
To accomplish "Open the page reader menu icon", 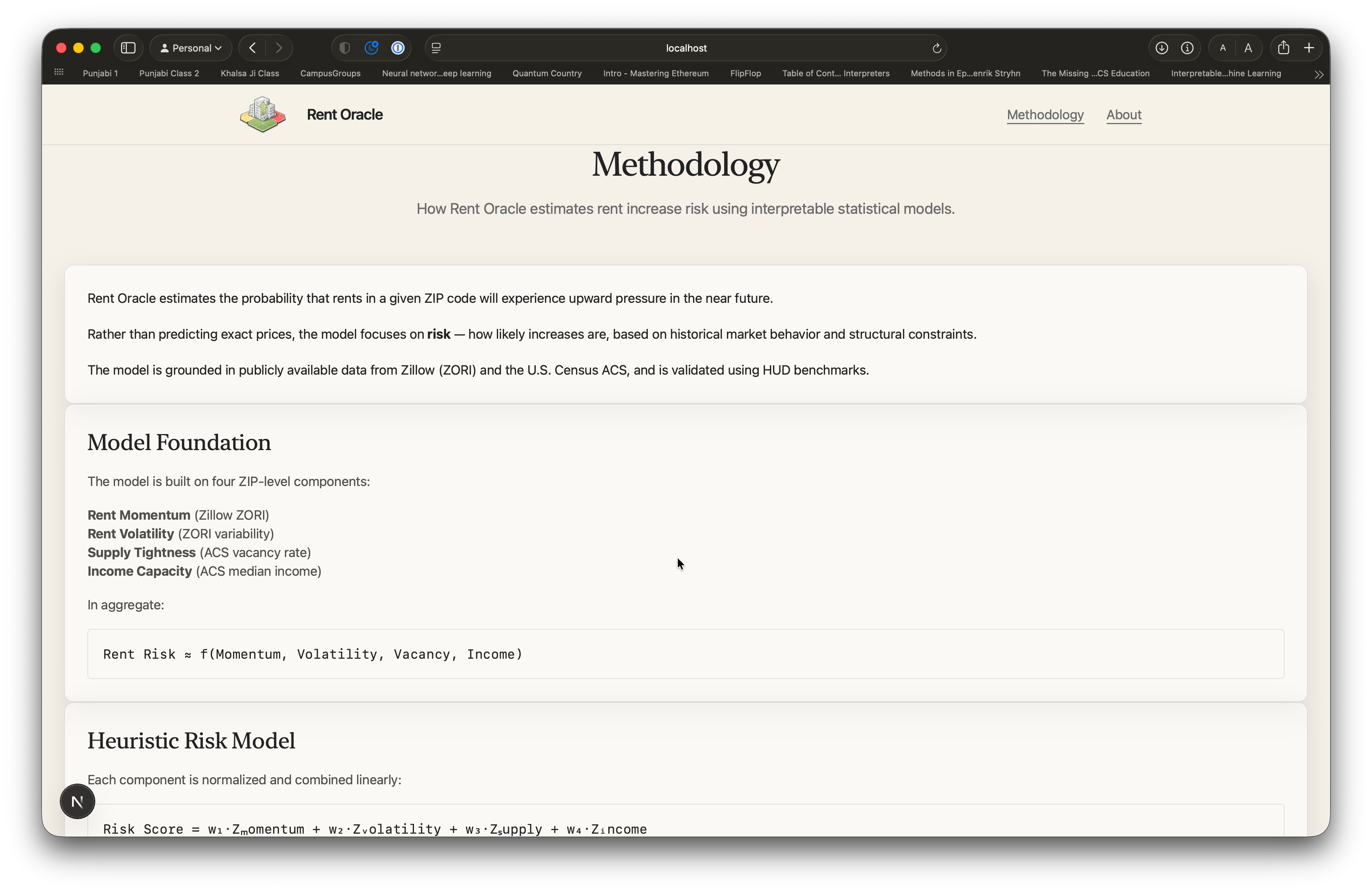I will pos(436,48).
